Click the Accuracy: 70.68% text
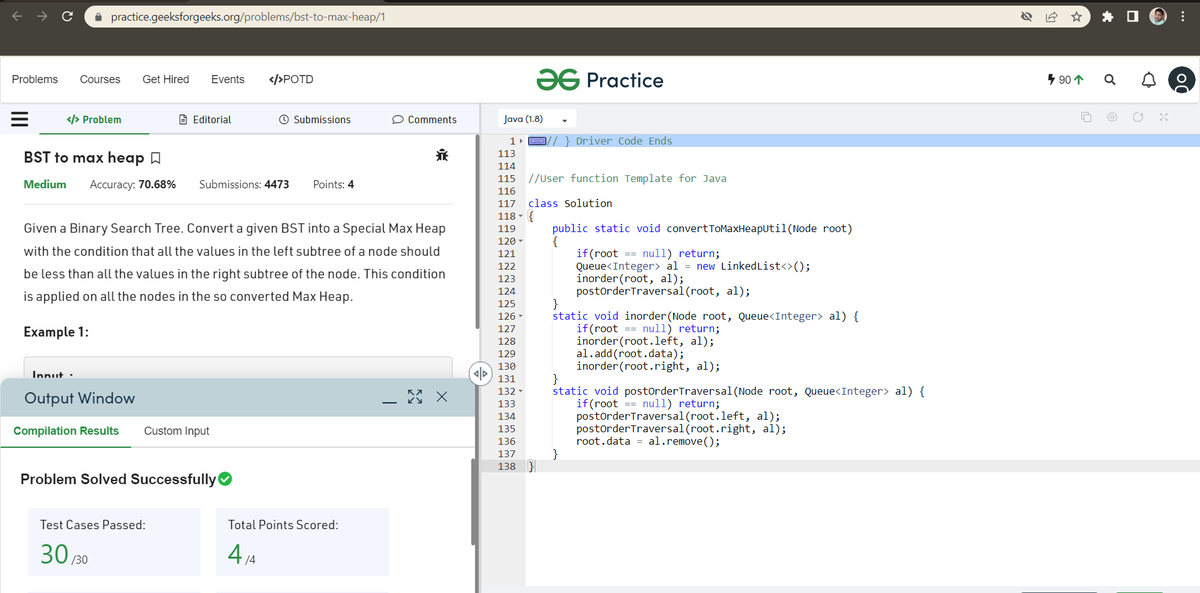This screenshot has width=1200, height=593. pos(133,184)
